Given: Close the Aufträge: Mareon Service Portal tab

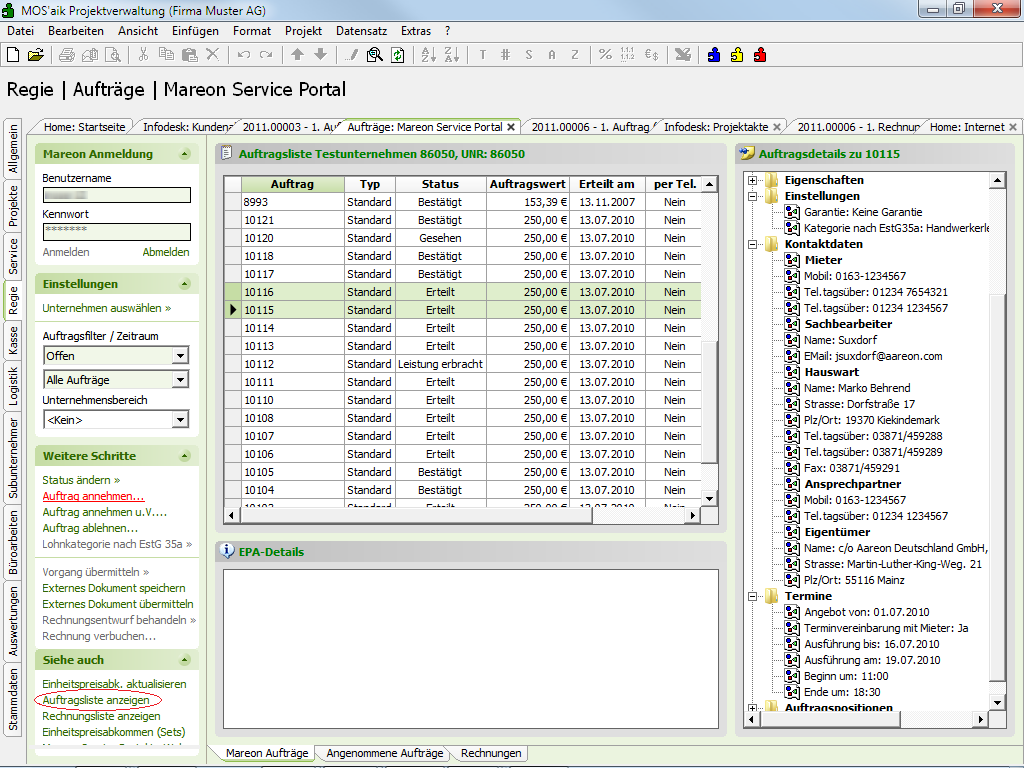Looking at the screenshot, I should (x=511, y=127).
